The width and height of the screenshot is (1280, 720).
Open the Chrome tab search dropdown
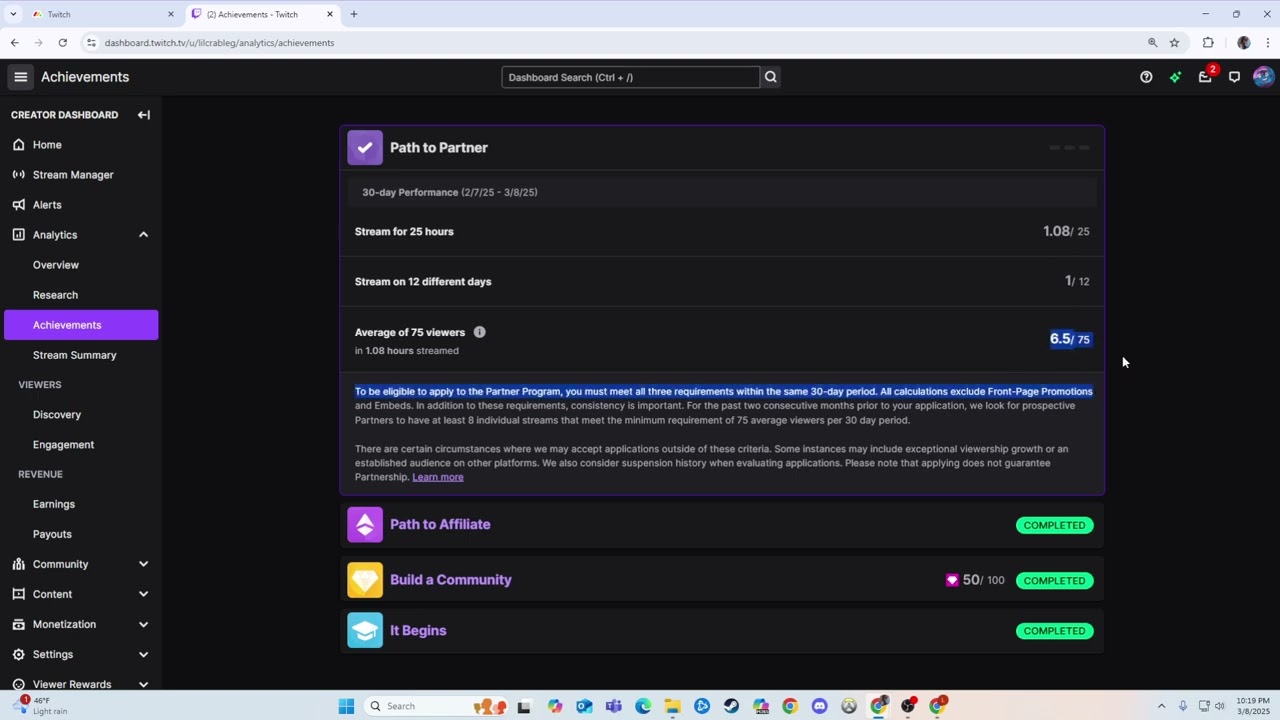point(13,14)
